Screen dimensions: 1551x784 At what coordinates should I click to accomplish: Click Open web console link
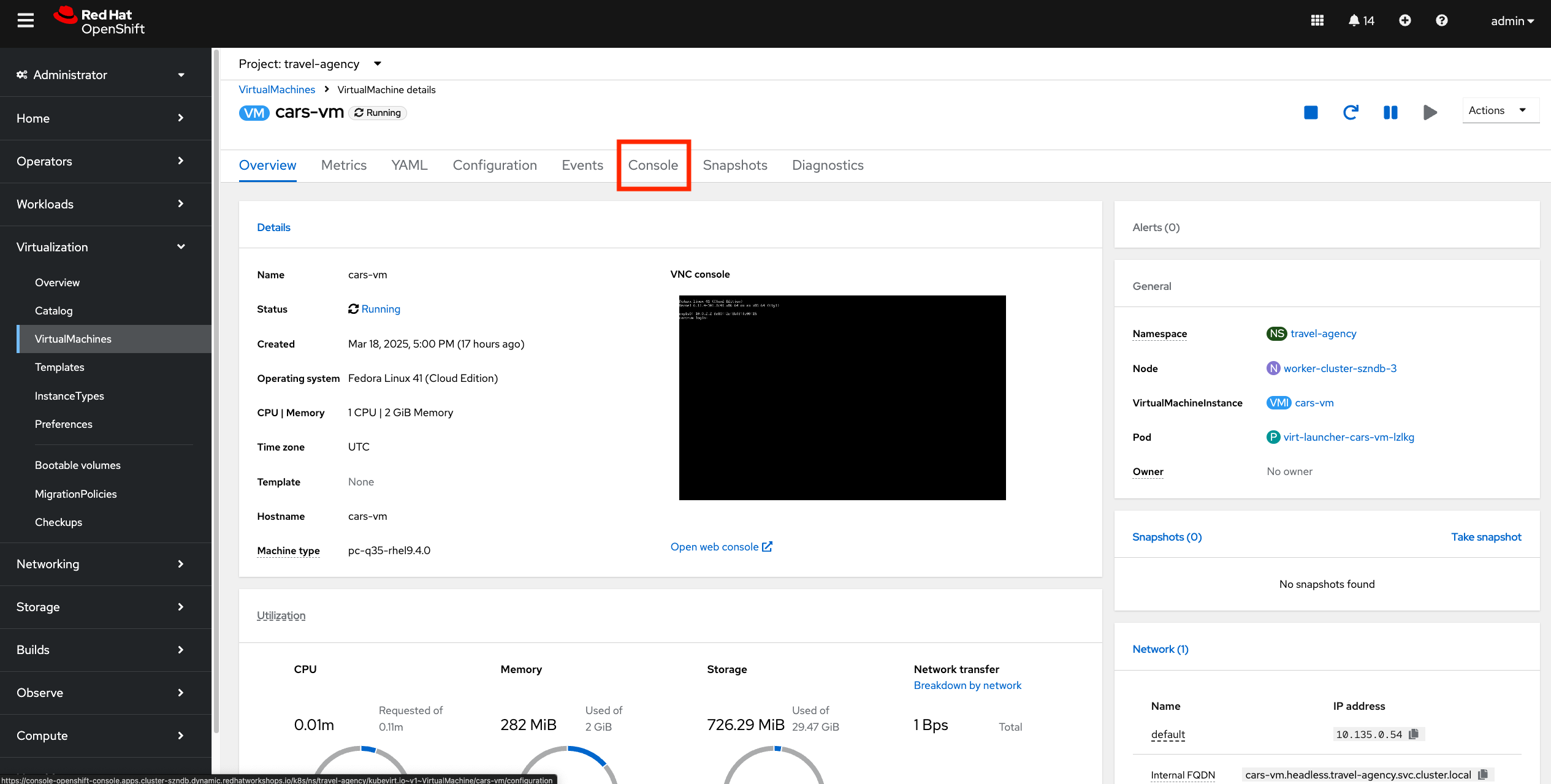point(721,547)
